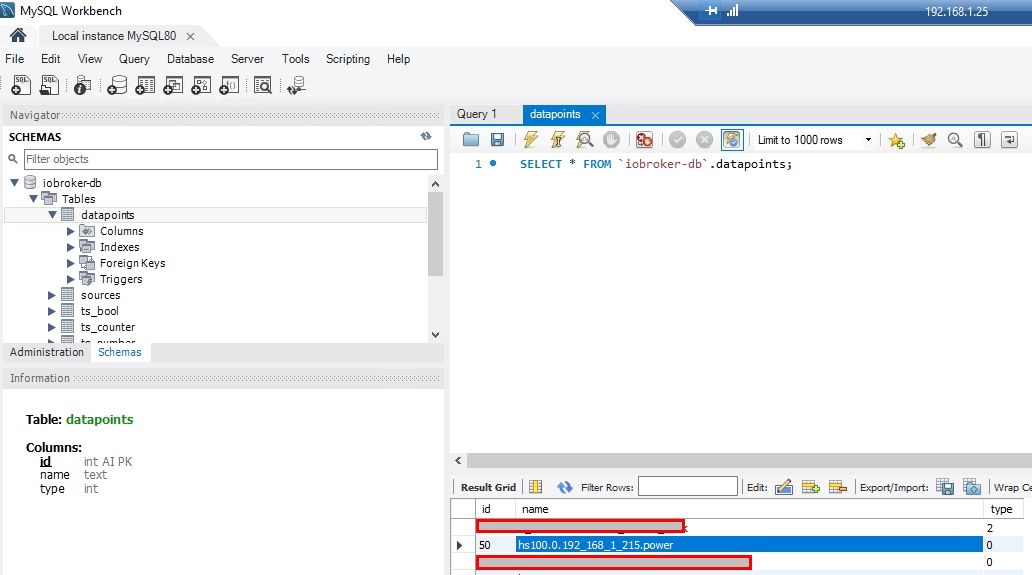The width and height of the screenshot is (1032, 575).
Task: Collapse the datapoints table node
Action: 52,215
